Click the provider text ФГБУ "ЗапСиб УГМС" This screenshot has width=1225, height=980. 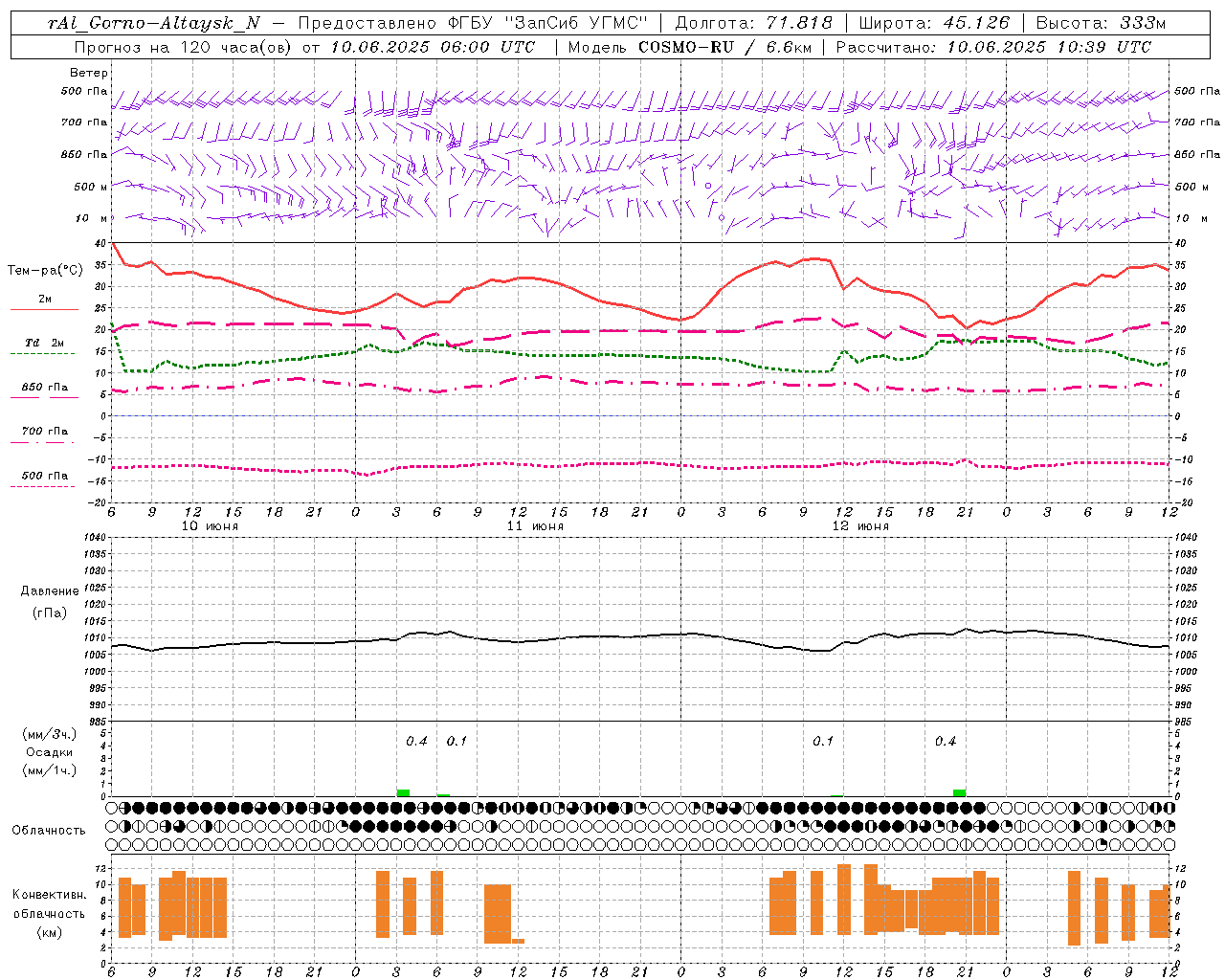point(546,23)
